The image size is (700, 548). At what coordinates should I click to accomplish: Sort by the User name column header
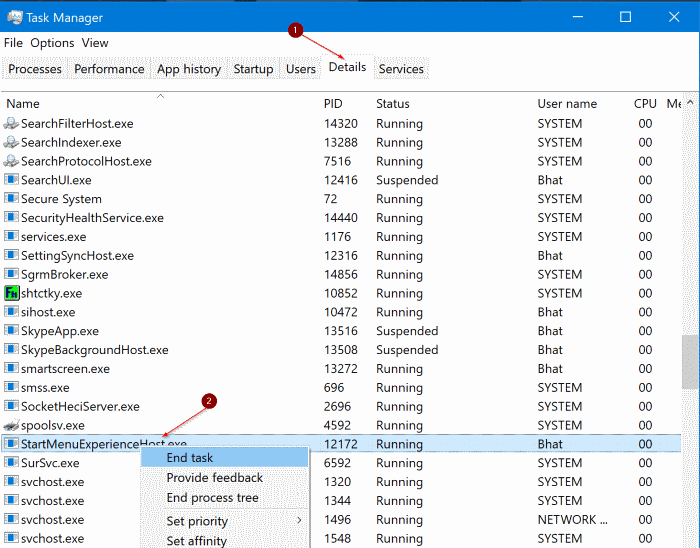pos(567,104)
